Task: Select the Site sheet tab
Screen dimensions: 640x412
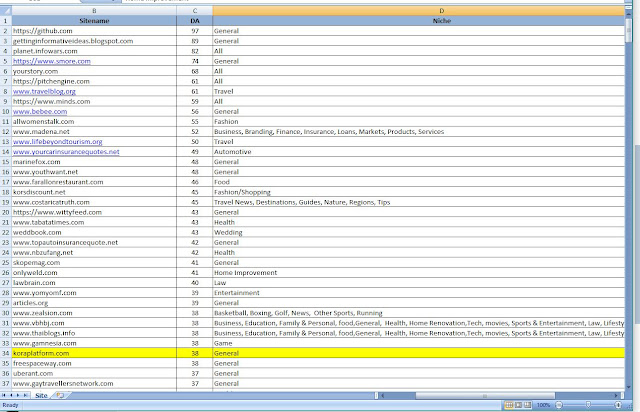Action: point(41,395)
